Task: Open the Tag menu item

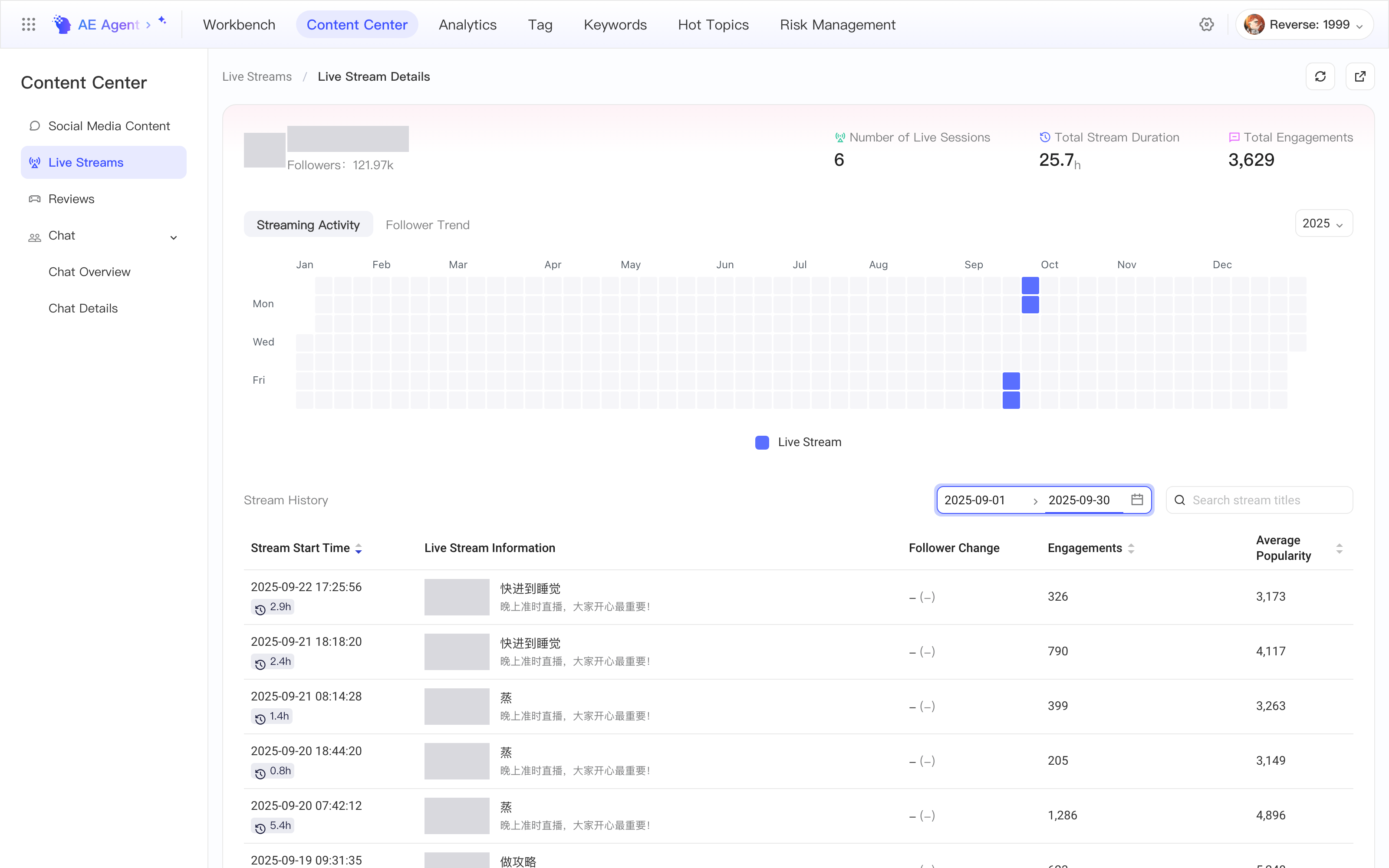Action: pyautogui.click(x=540, y=25)
